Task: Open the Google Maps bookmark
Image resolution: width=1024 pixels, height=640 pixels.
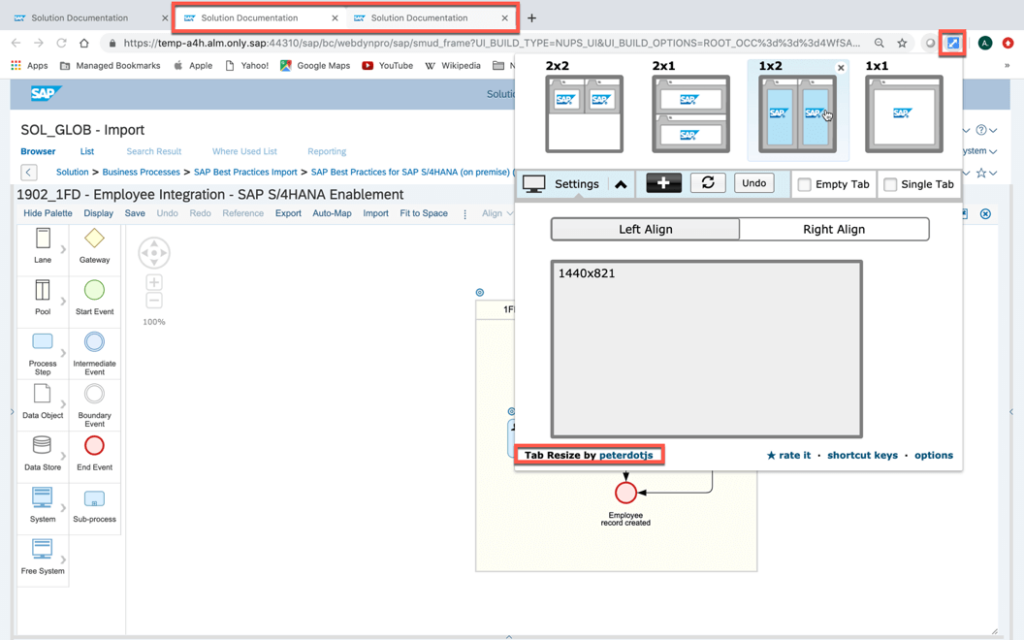Action: coord(315,65)
